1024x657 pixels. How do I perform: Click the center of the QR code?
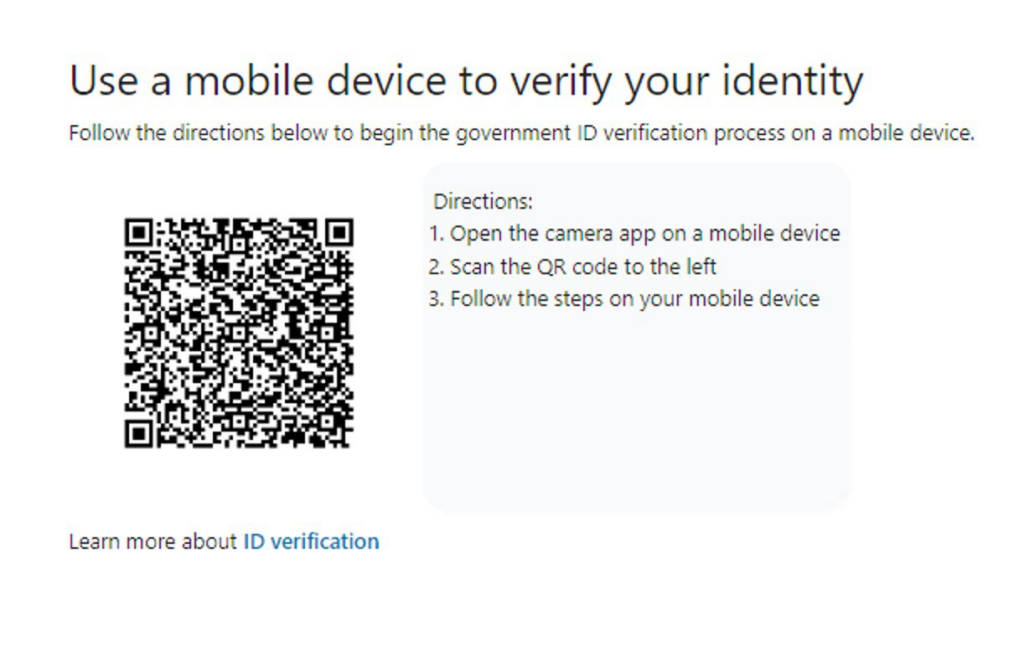(238, 333)
